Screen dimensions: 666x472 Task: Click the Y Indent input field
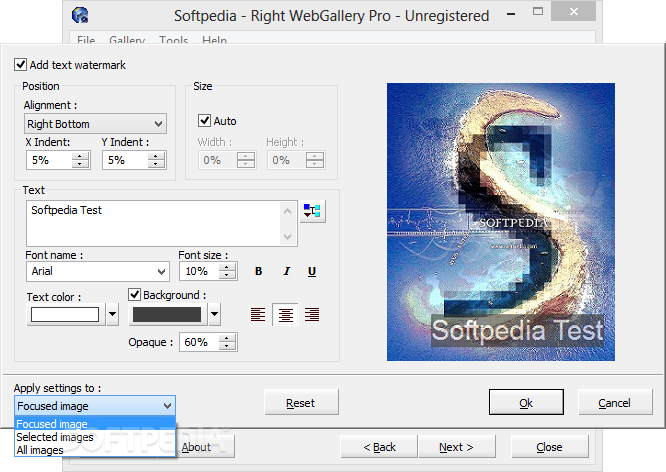125,160
